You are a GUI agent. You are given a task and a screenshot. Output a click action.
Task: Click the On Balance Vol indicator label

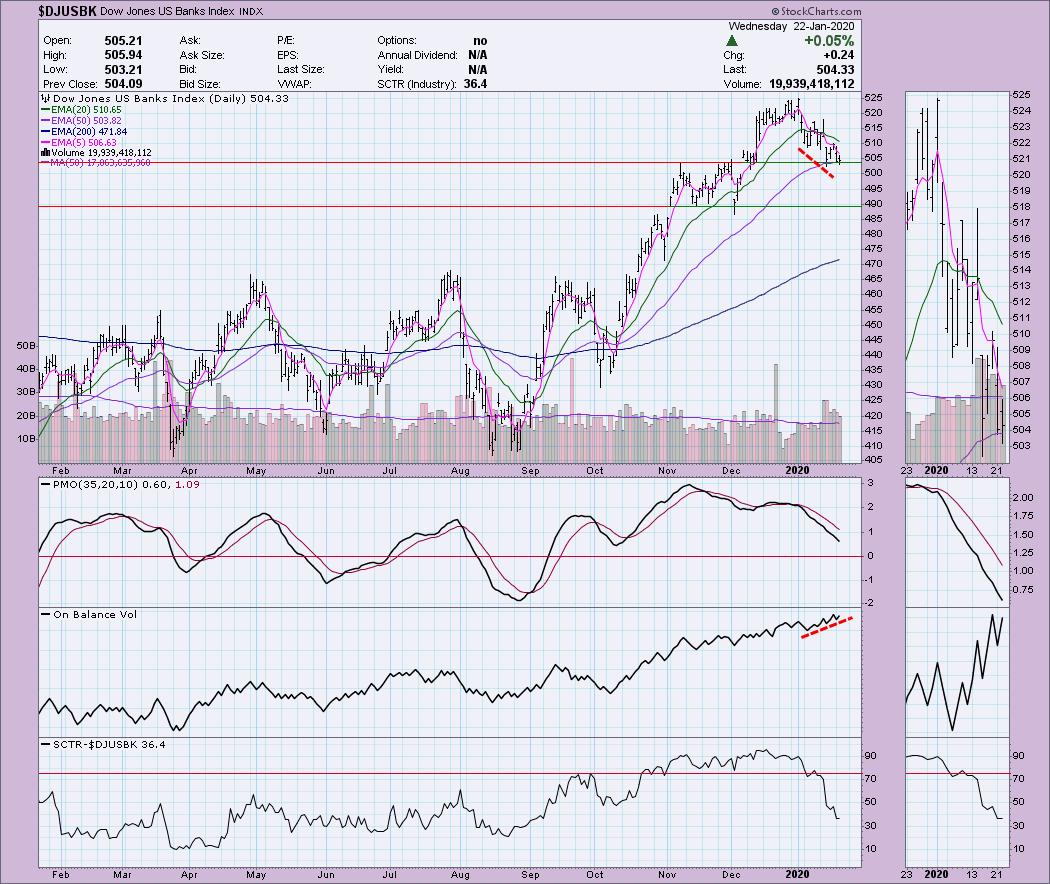point(89,614)
